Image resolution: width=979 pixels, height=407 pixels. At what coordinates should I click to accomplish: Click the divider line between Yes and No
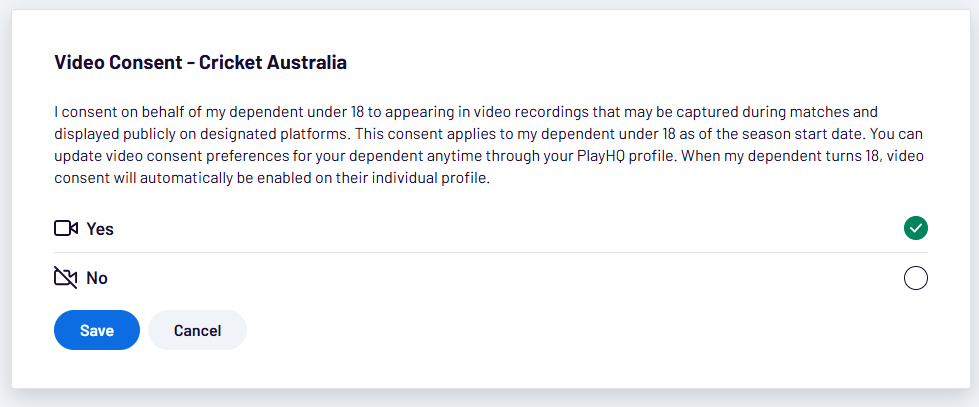(490, 253)
